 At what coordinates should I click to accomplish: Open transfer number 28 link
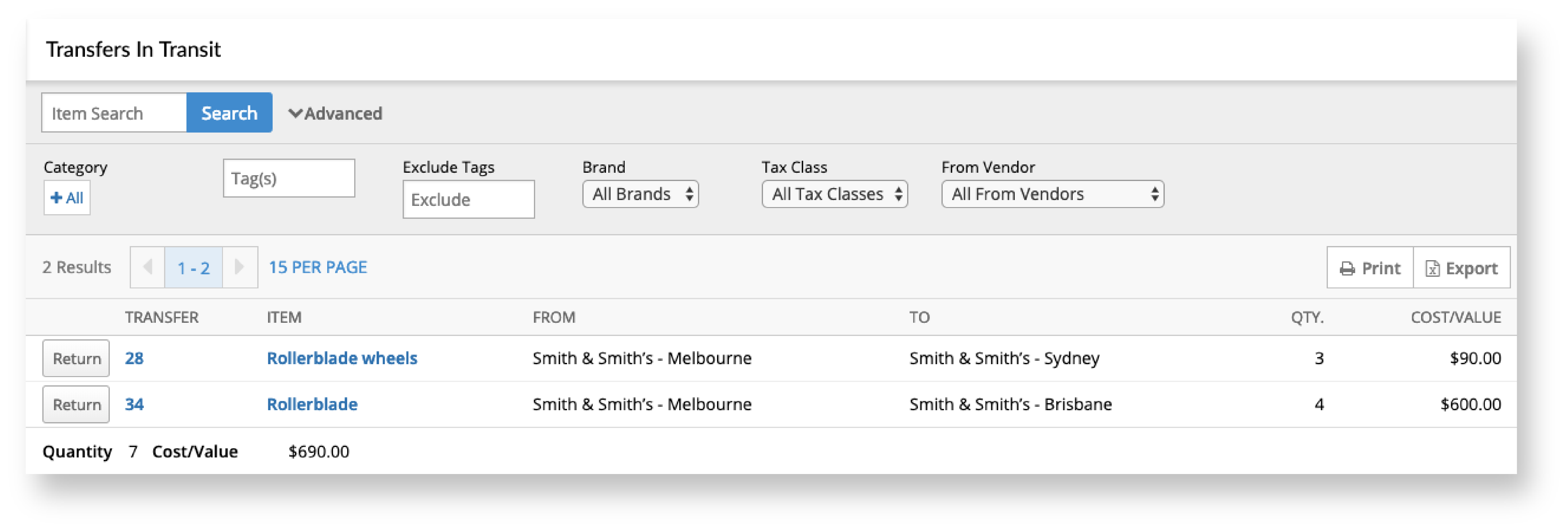(x=134, y=359)
